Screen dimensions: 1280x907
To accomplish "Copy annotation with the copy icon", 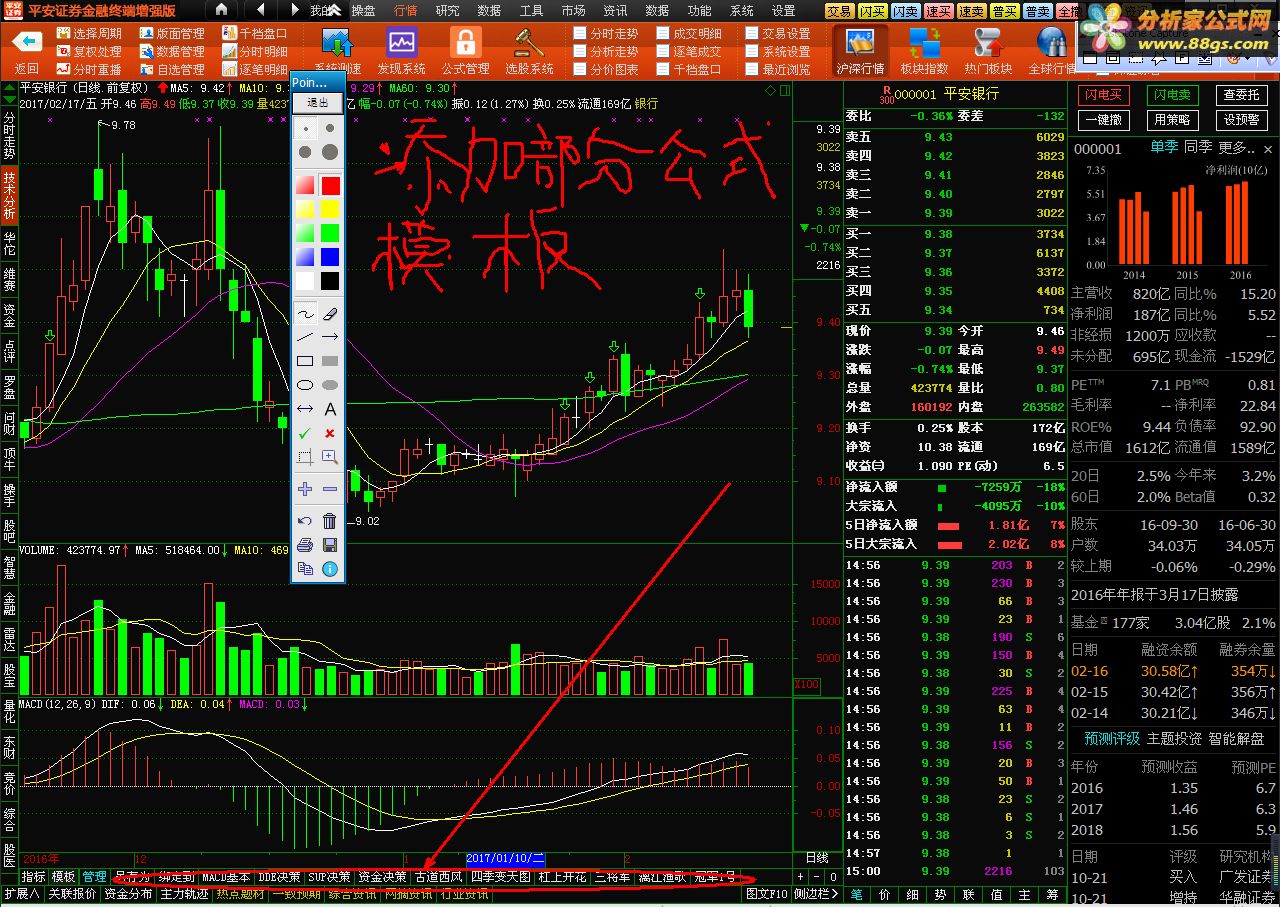I will tap(306, 569).
